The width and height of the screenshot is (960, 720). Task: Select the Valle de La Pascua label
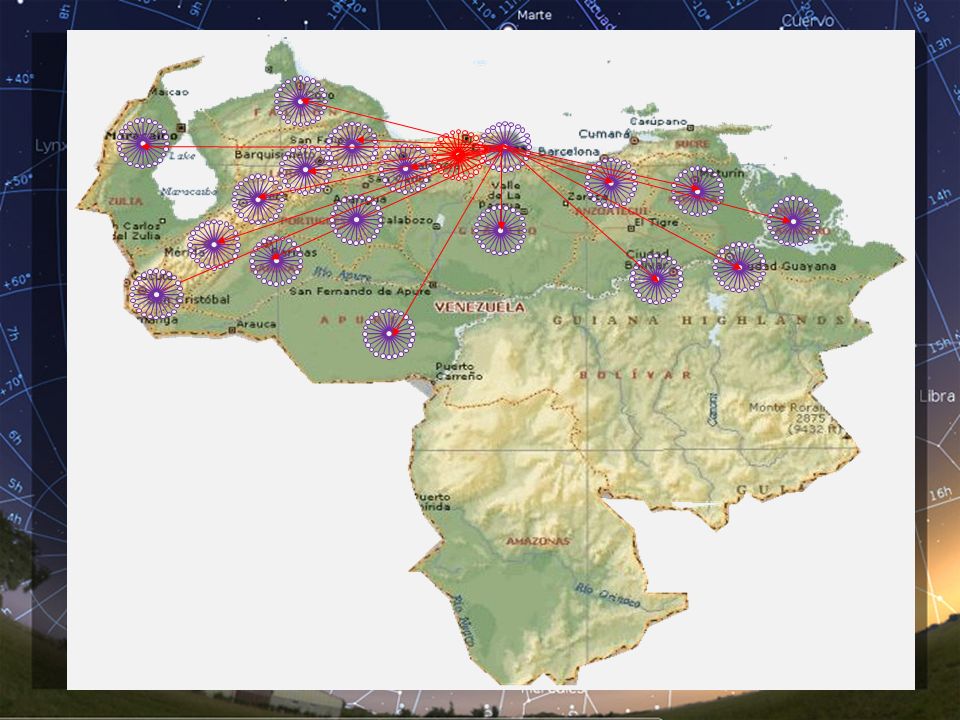click(501, 195)
